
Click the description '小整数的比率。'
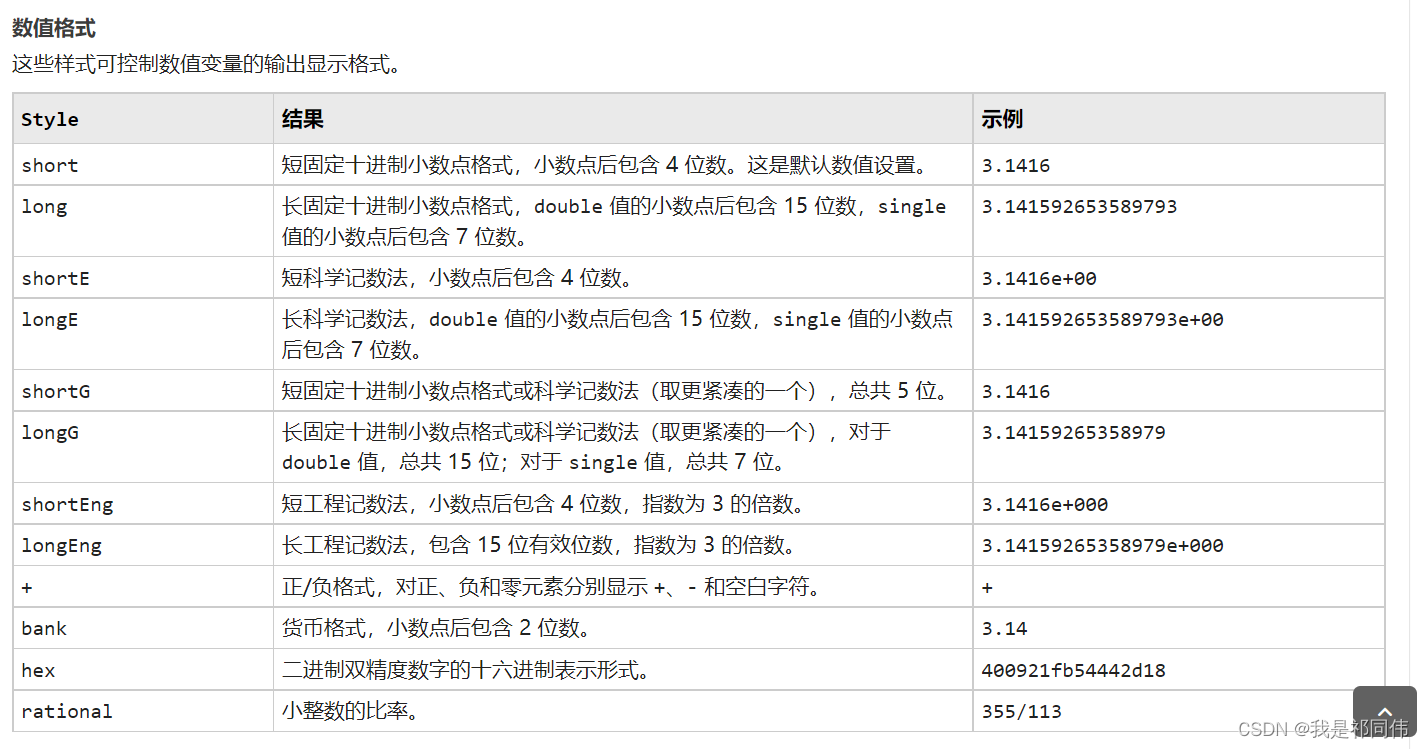point(349,711)
